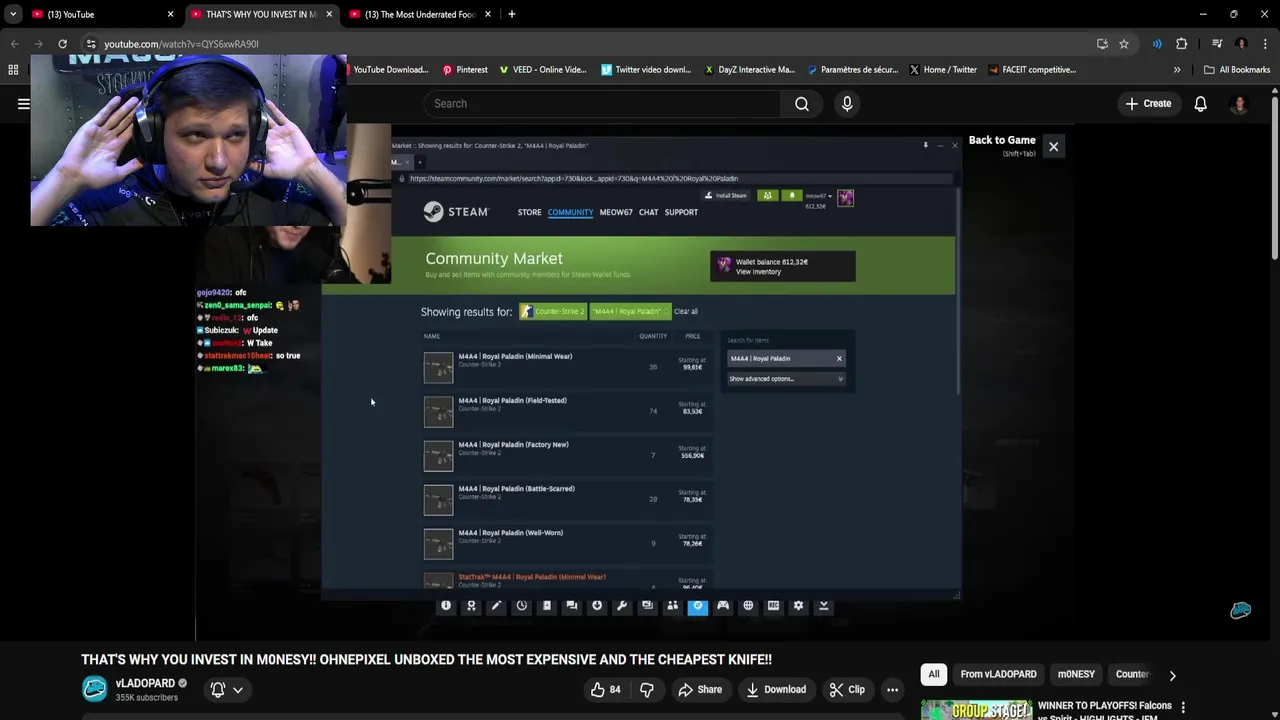The image size is (1280, 720).
Task: Click the Chrome address bar URL
Action: coord(181,44)
